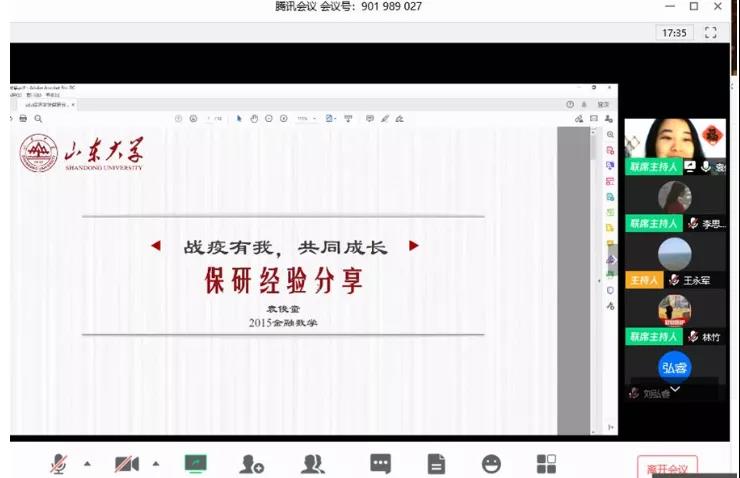Click the 王永军 participant name
Viewport: 740px width, 478px height.
click(x=697, y=280)
